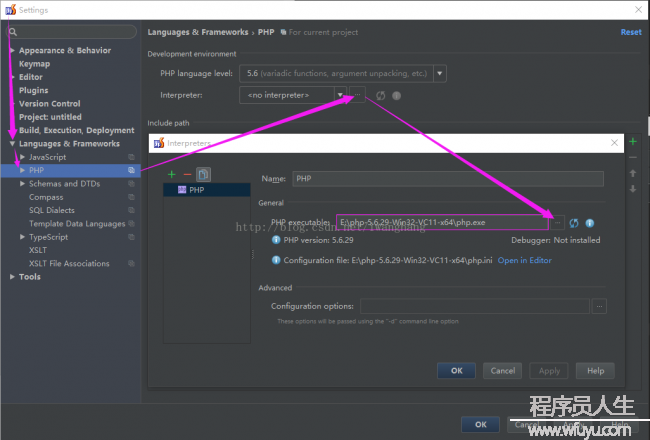Select Keymap in settings tree
This screenshot has width=650, height=440.
pyautogui.click(x=34, y=64)
